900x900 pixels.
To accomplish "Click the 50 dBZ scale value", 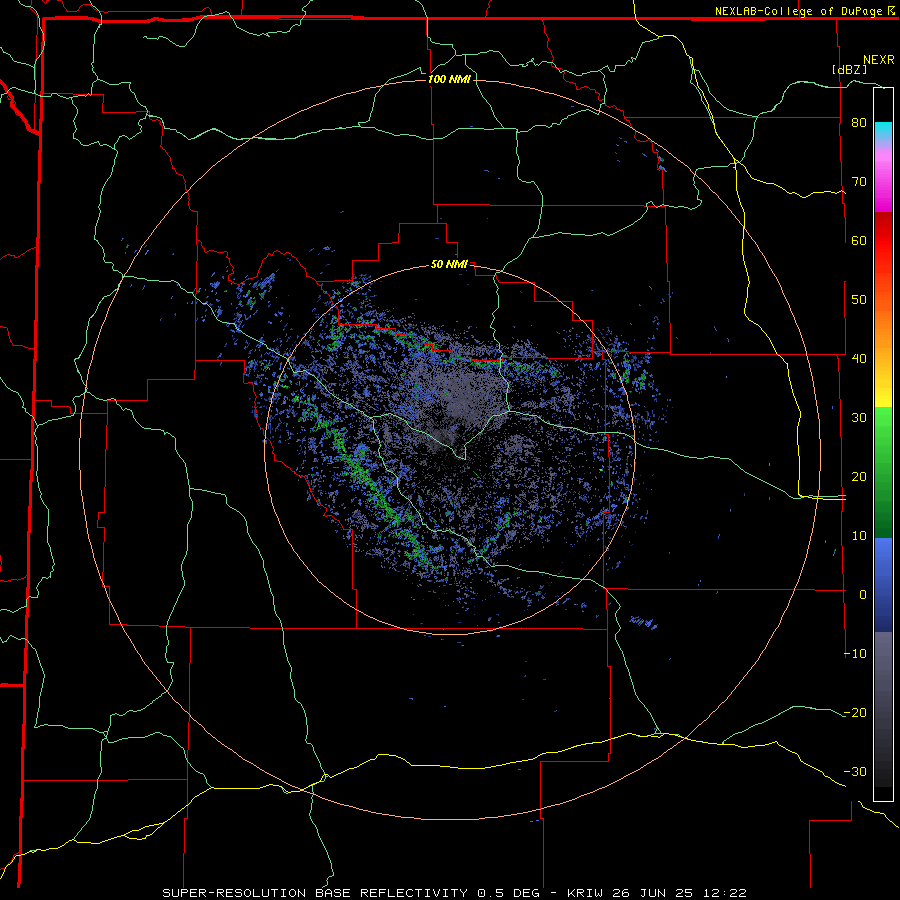I will click(x=859, y=300).
